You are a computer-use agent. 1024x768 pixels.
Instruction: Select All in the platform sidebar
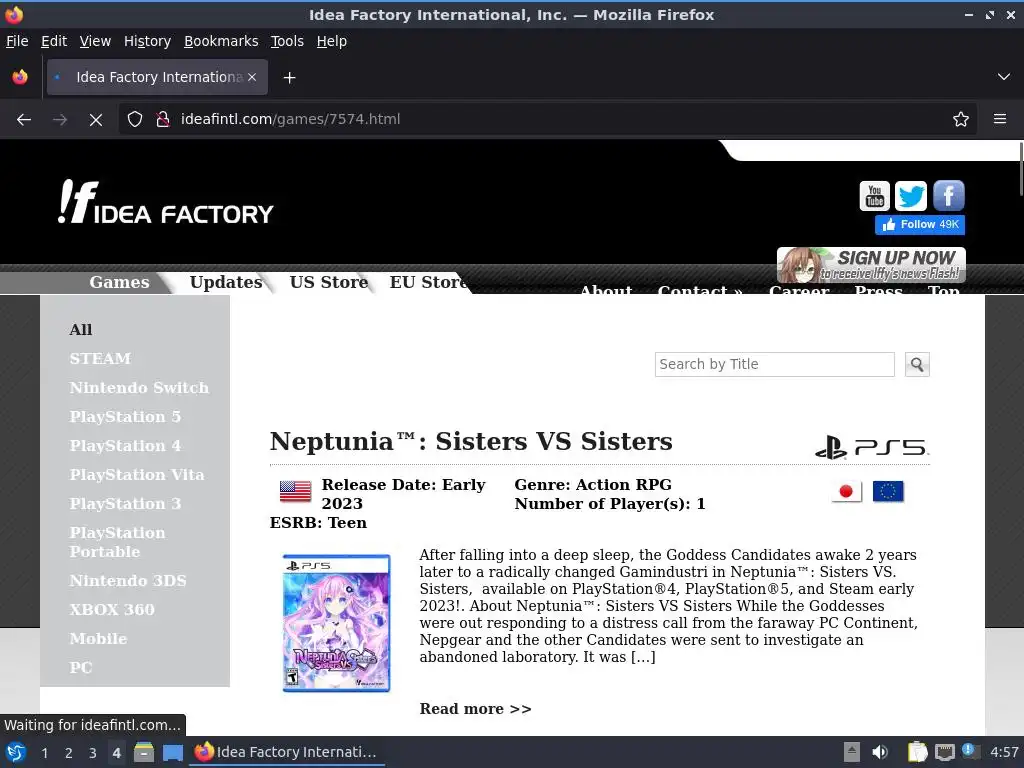(81, 330)
